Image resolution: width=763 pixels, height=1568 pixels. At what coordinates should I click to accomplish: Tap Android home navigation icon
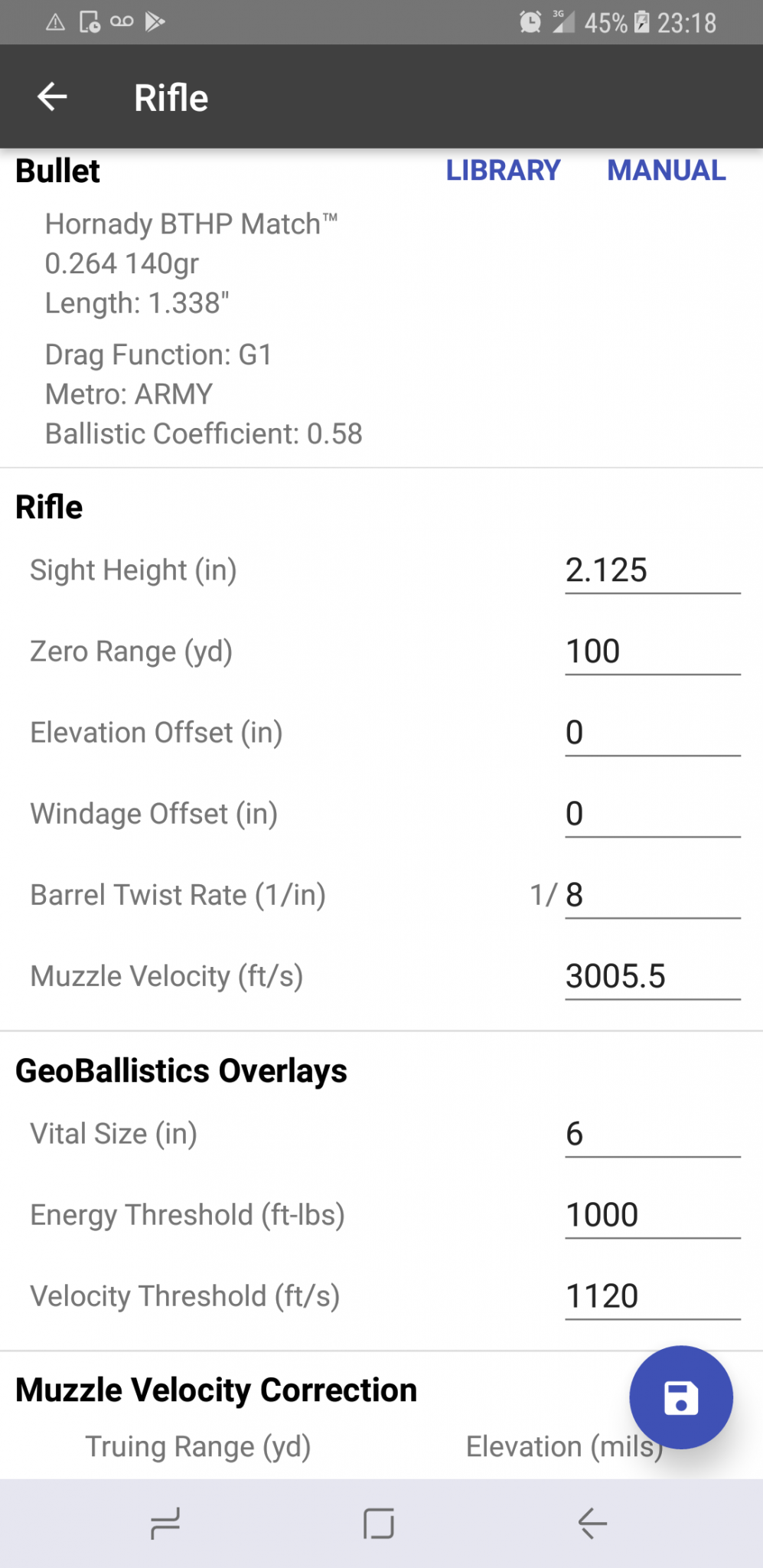tap(379, 1524)
